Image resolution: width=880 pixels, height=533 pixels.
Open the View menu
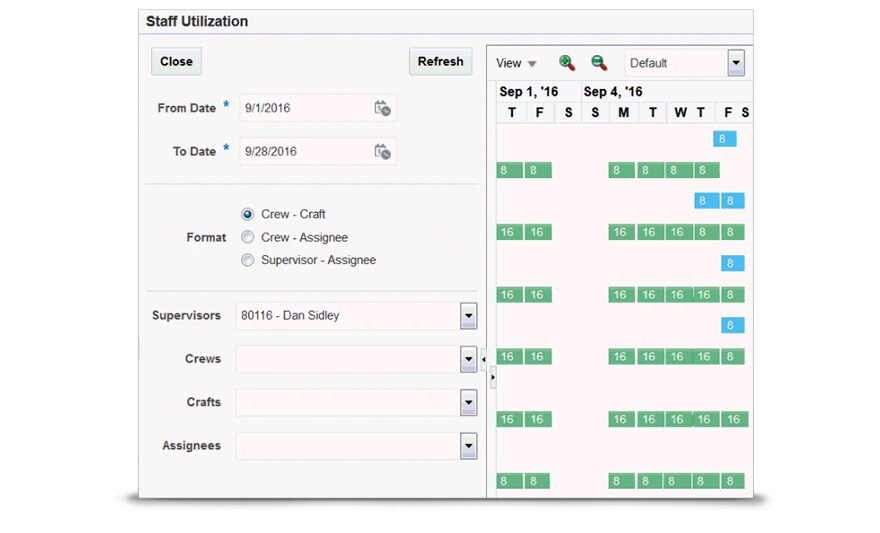[x=516, y=63]
